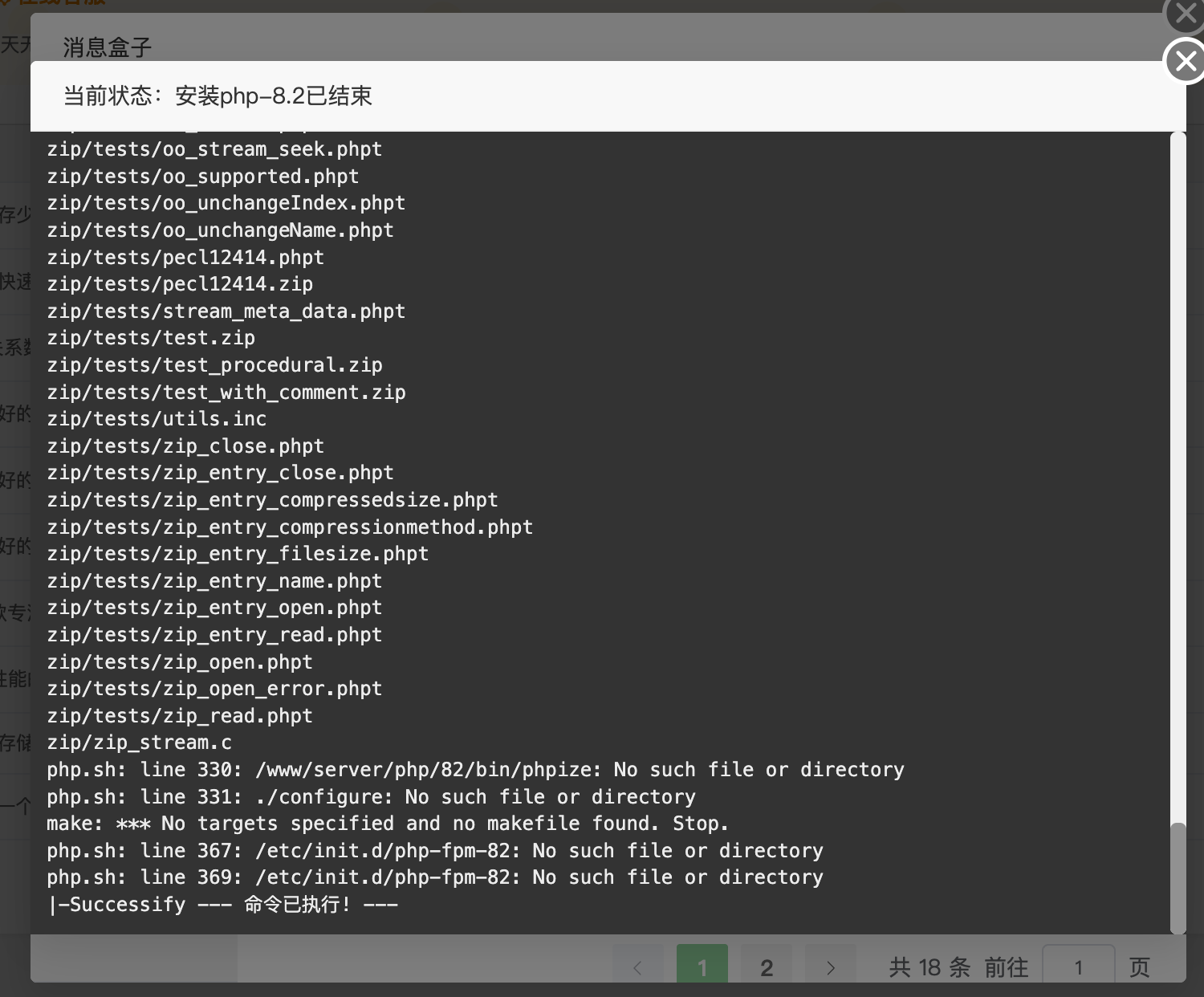Click line zip/tests/zip_entry_name.phpt
This screenshot has height=997, width=1204.
(214, 581)
